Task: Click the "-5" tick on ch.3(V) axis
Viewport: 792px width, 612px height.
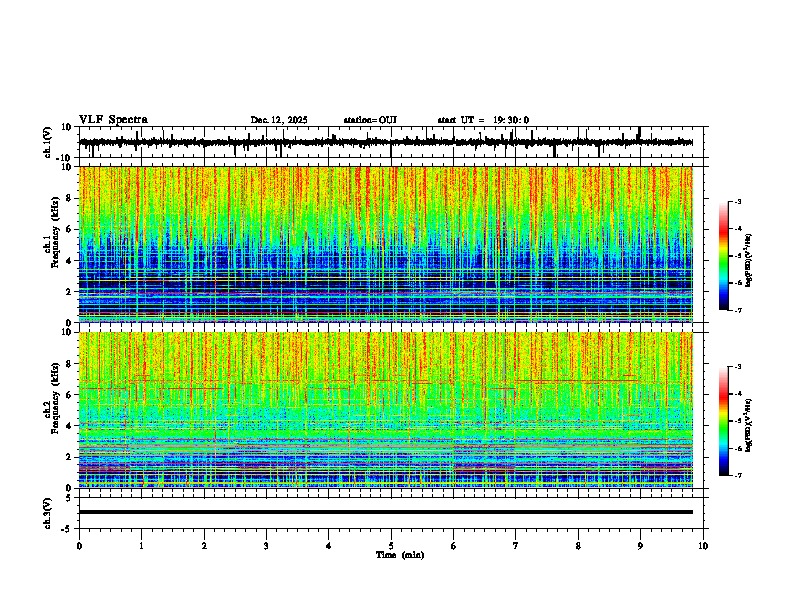Action: tap(68, 529)
